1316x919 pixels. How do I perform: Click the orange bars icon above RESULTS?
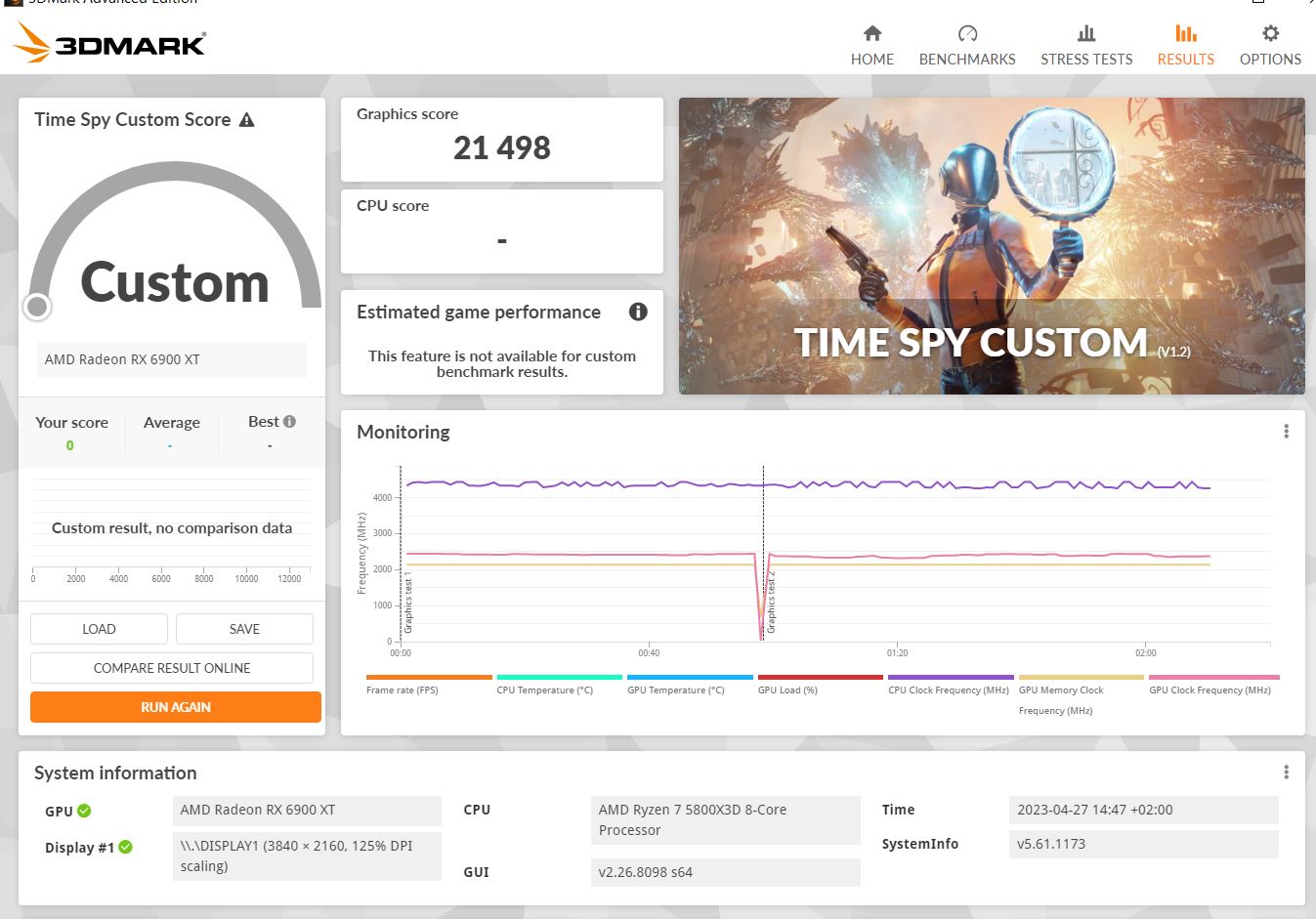[x=1186, y=33]
